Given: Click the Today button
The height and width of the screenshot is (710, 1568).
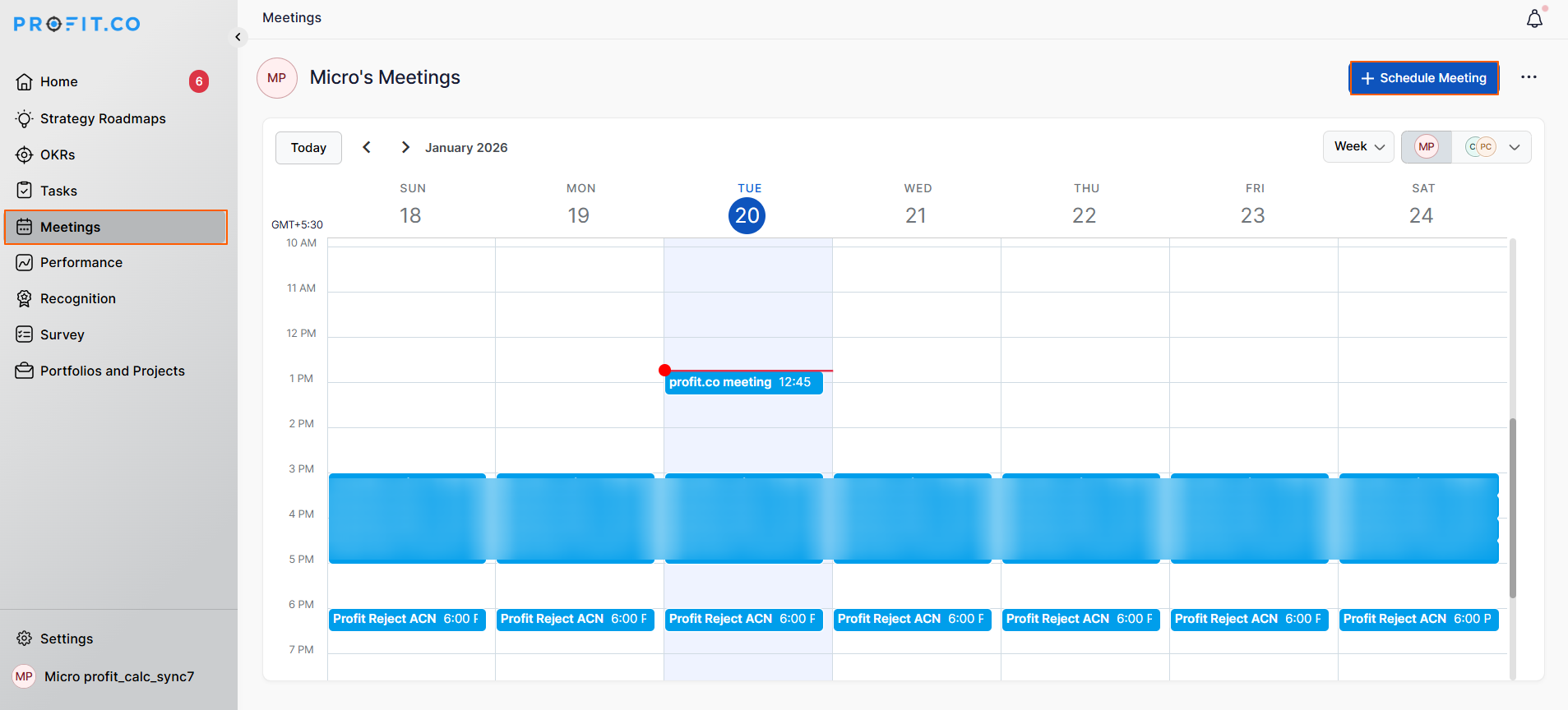Looking at the screenshot, I should point(308,148).
